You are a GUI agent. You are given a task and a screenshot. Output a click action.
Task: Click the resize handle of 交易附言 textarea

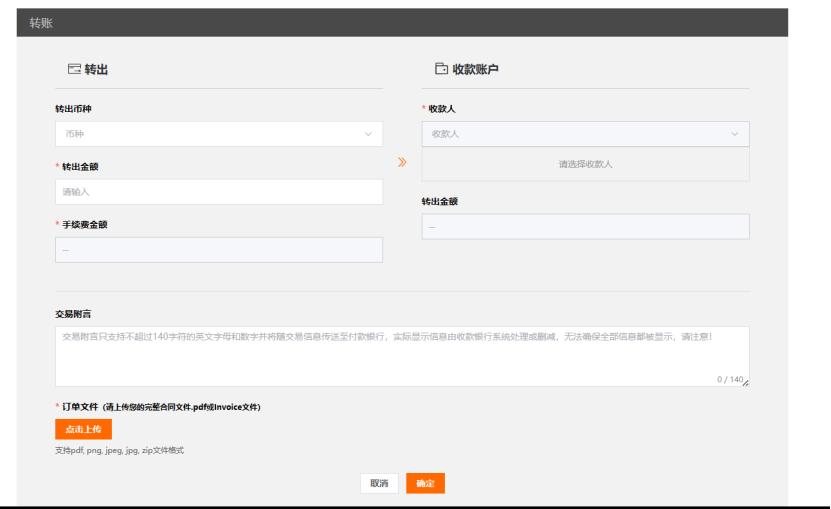[x=745, y=382]
